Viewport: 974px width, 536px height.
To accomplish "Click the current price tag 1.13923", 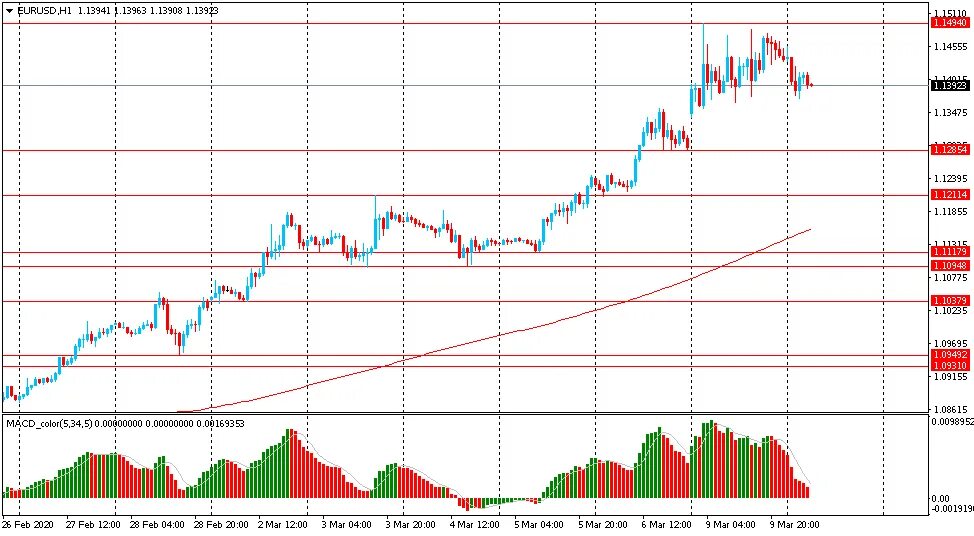I will coord(950,86).
